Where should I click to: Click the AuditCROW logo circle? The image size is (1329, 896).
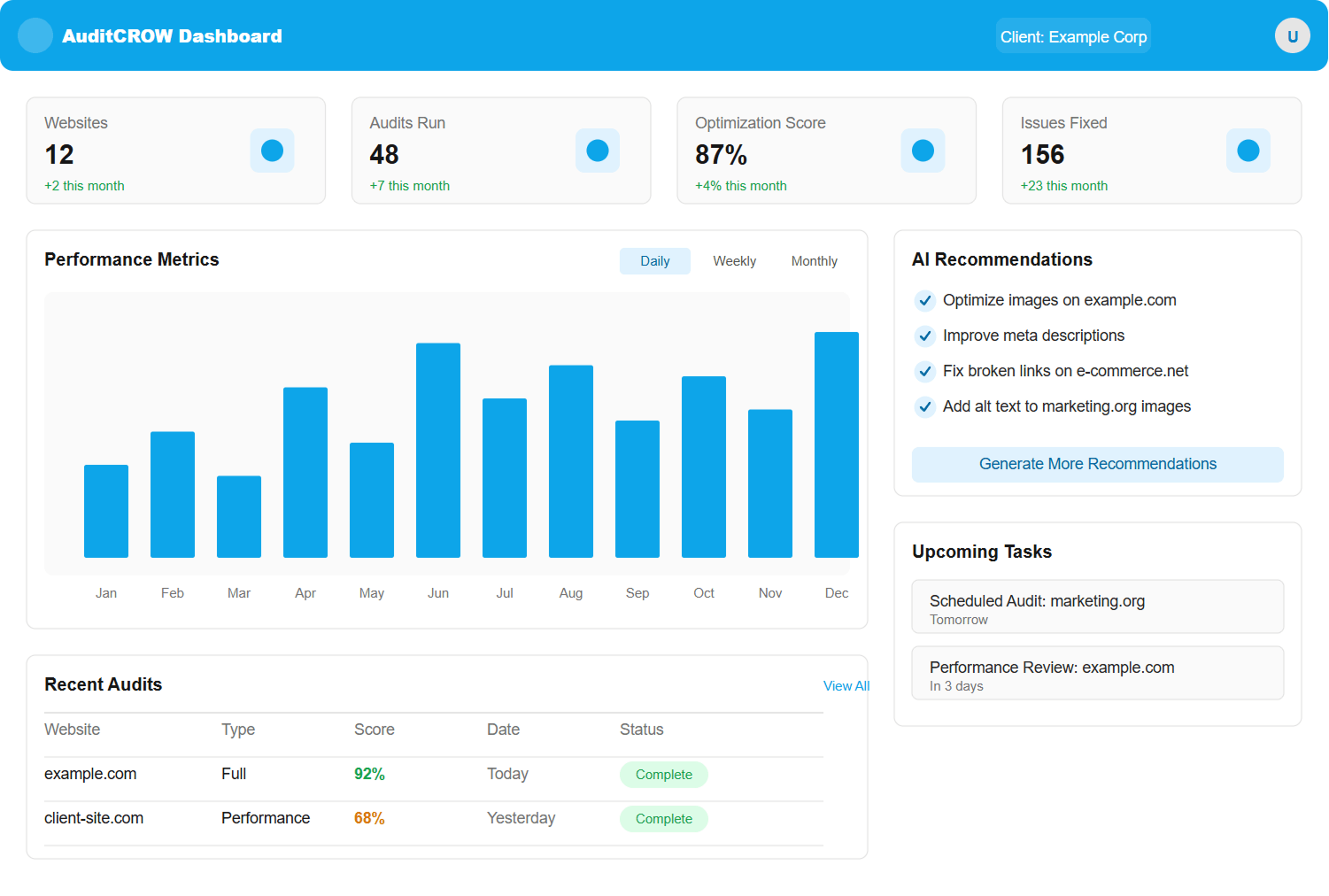pyautogui.click(x=35, y=35)
